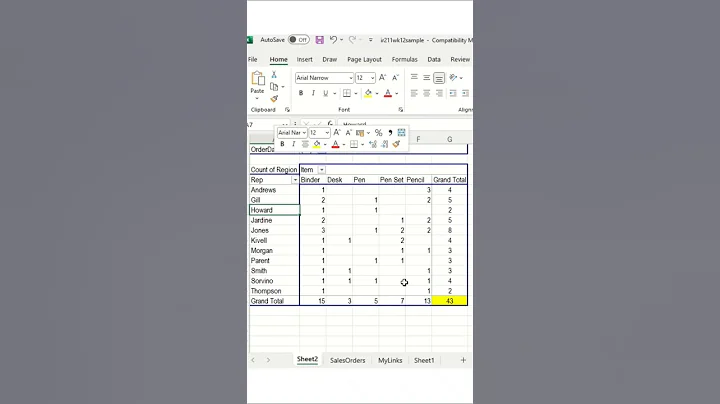Click Align Right in the ribbon

439,93
